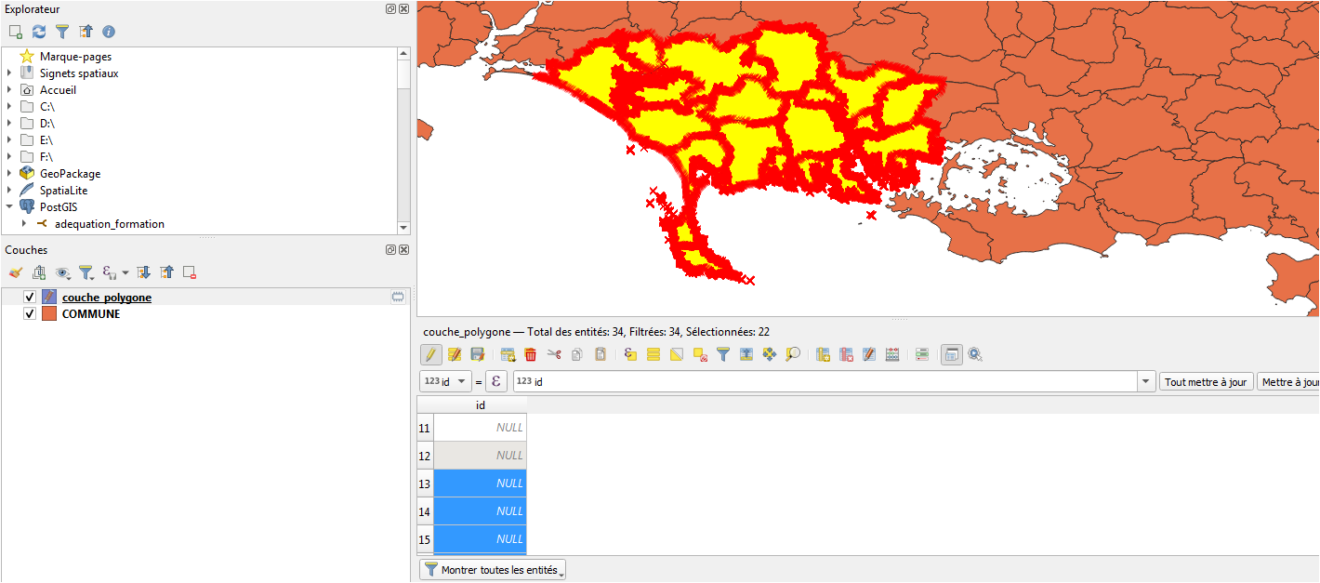Select features using an expression
This screenshot has height=583, width=1320.
(x=629, y=354)
